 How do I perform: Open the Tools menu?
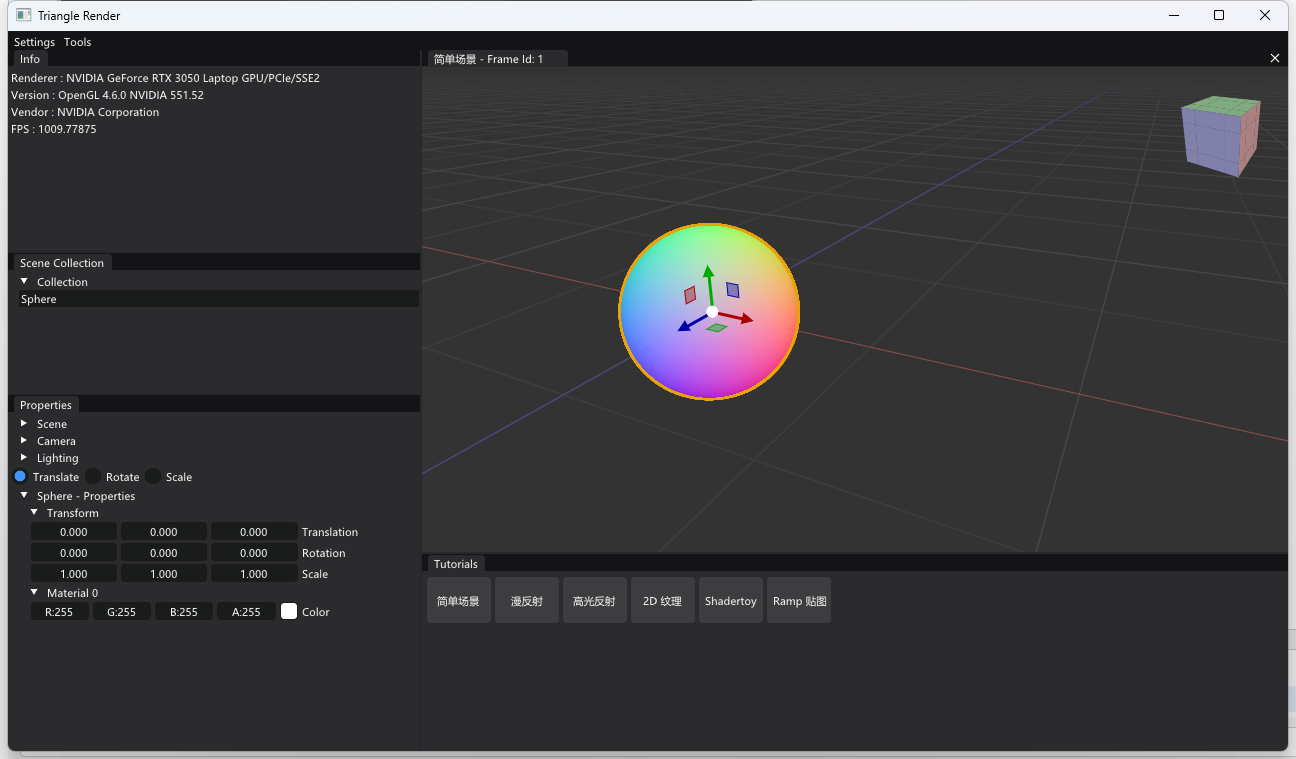[x=77, y=42]
